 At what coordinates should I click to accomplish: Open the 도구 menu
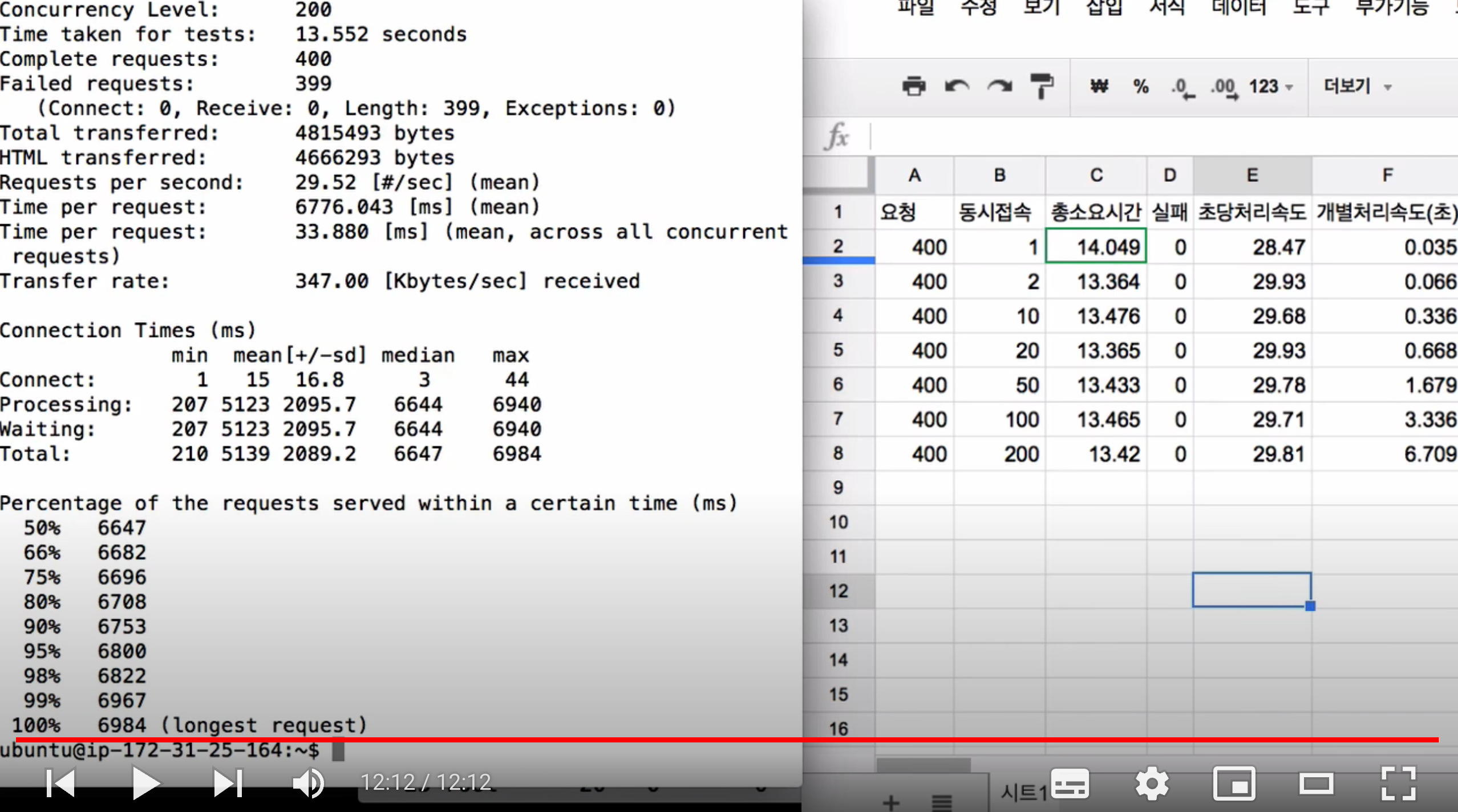(x=1310, y=8)
